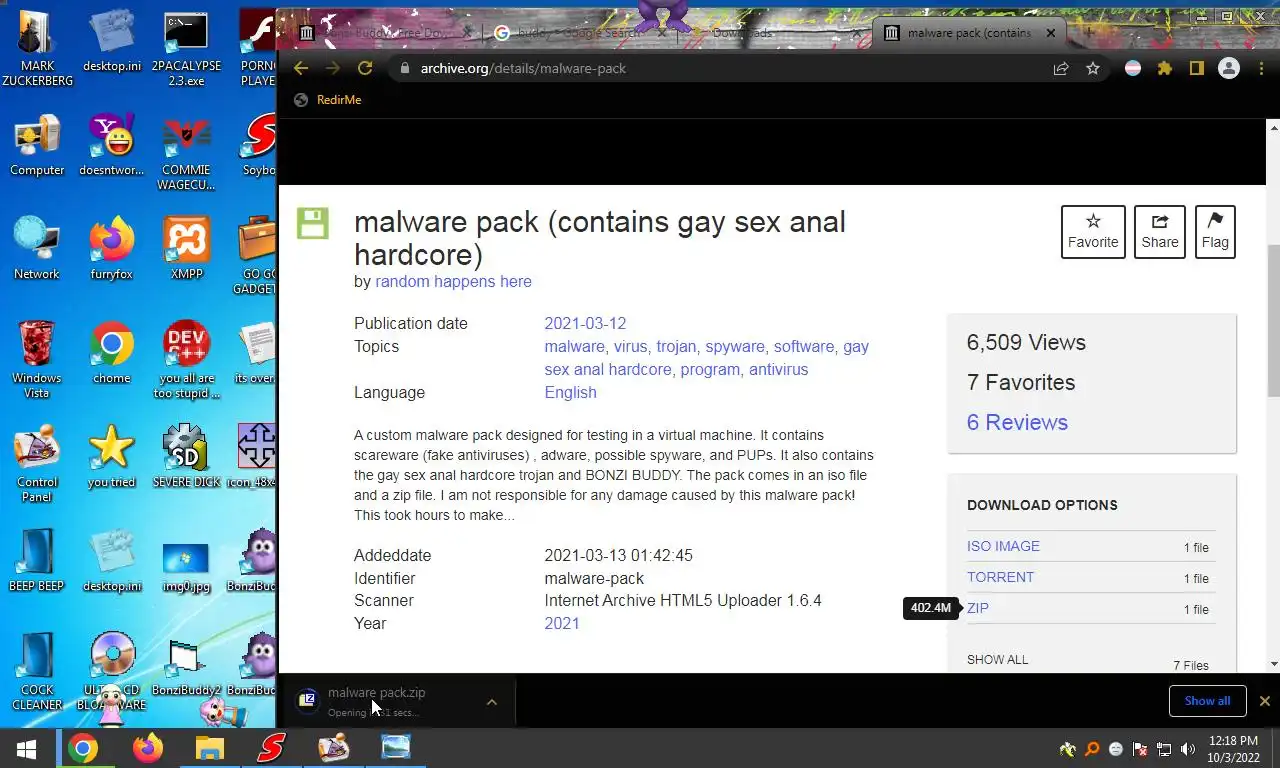Close the malware pack tab
This screenshot has height=768, width=1280.
pyautogui.click(x=1050, y=33)
